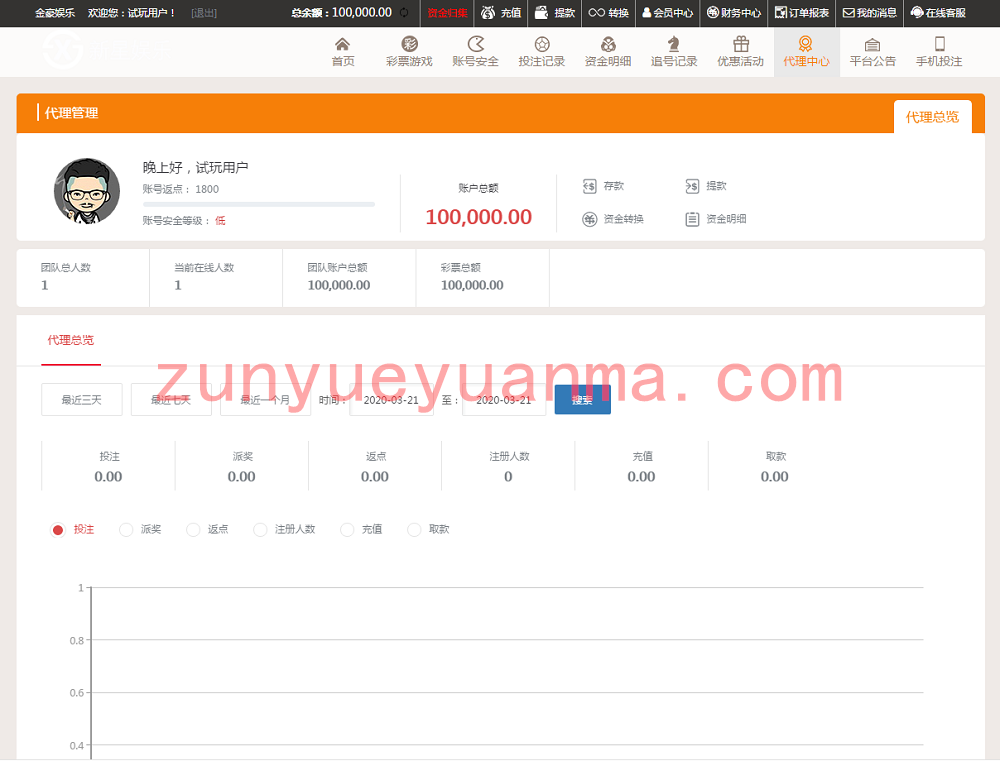Image resolution: width=1000 pixels, height=761 pixels.
Task: Open 会员中心 member center
Action: coord(668,13)
